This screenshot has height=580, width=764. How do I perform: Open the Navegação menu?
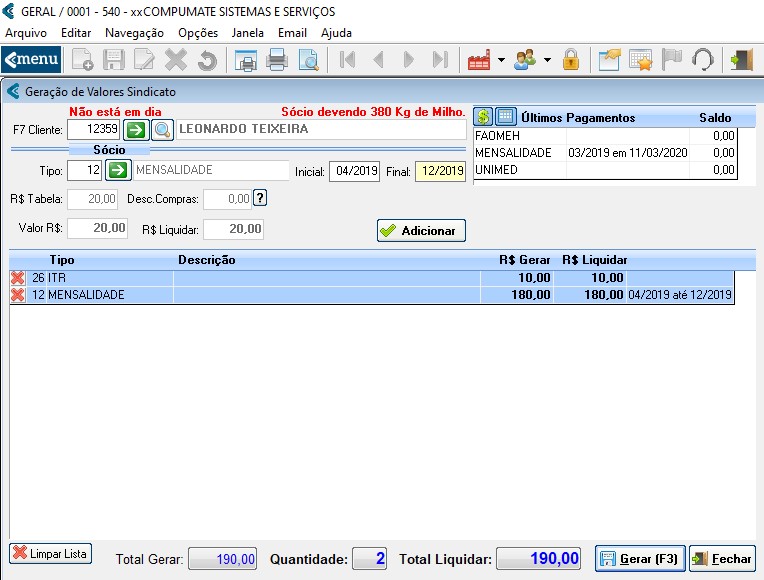pyautogui.click(x=134, y=32)
